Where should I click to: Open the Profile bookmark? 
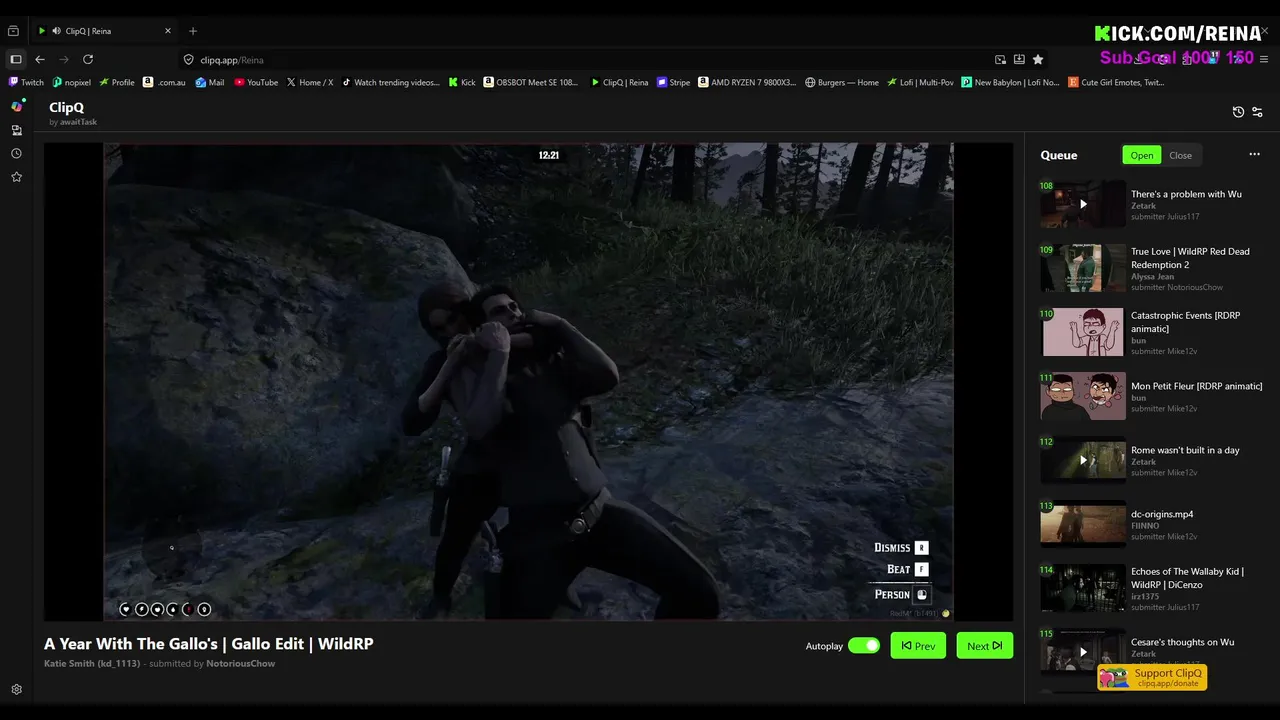(117, 82)
